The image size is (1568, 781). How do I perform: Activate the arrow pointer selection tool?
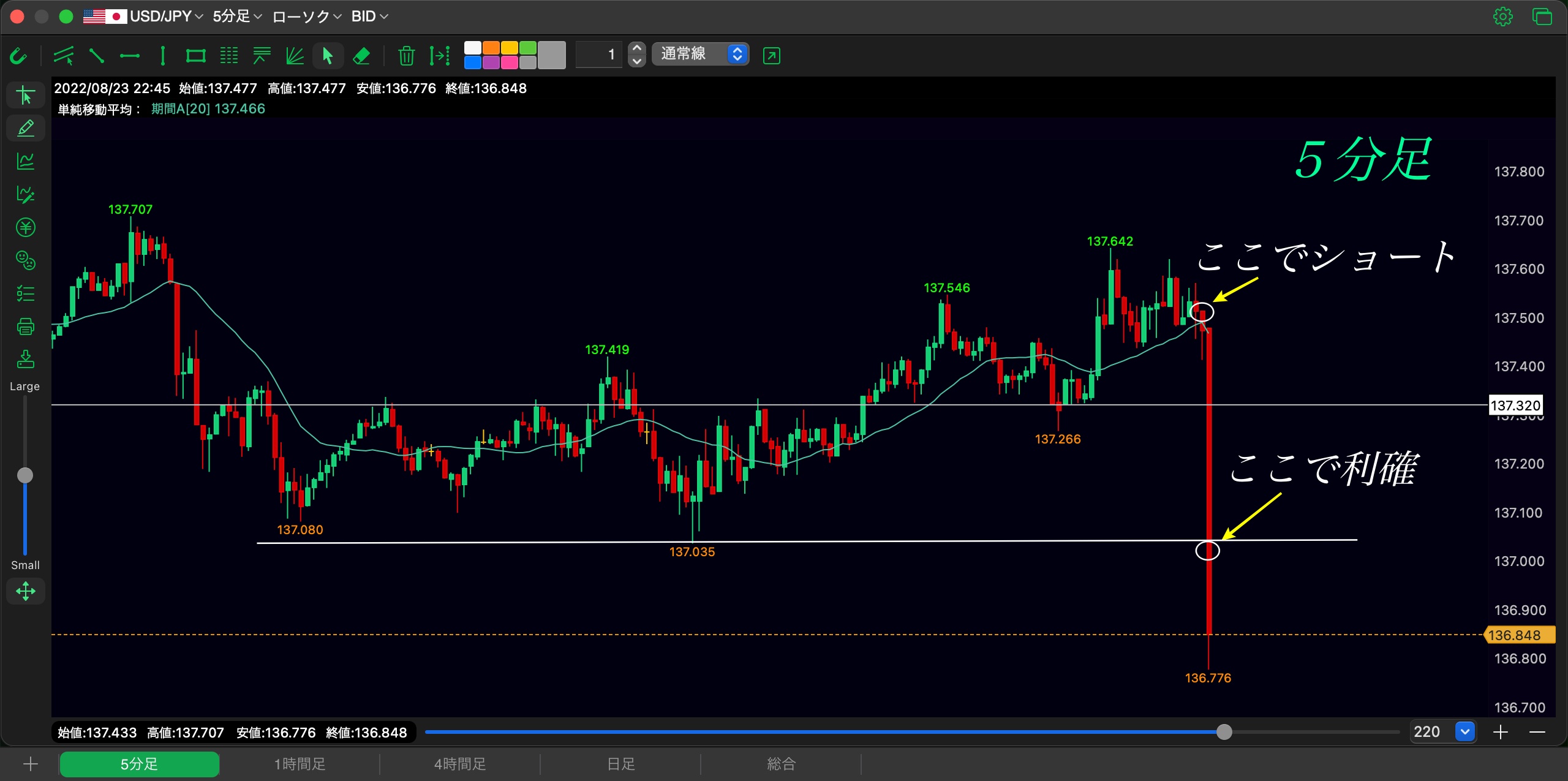coord(327,56)
